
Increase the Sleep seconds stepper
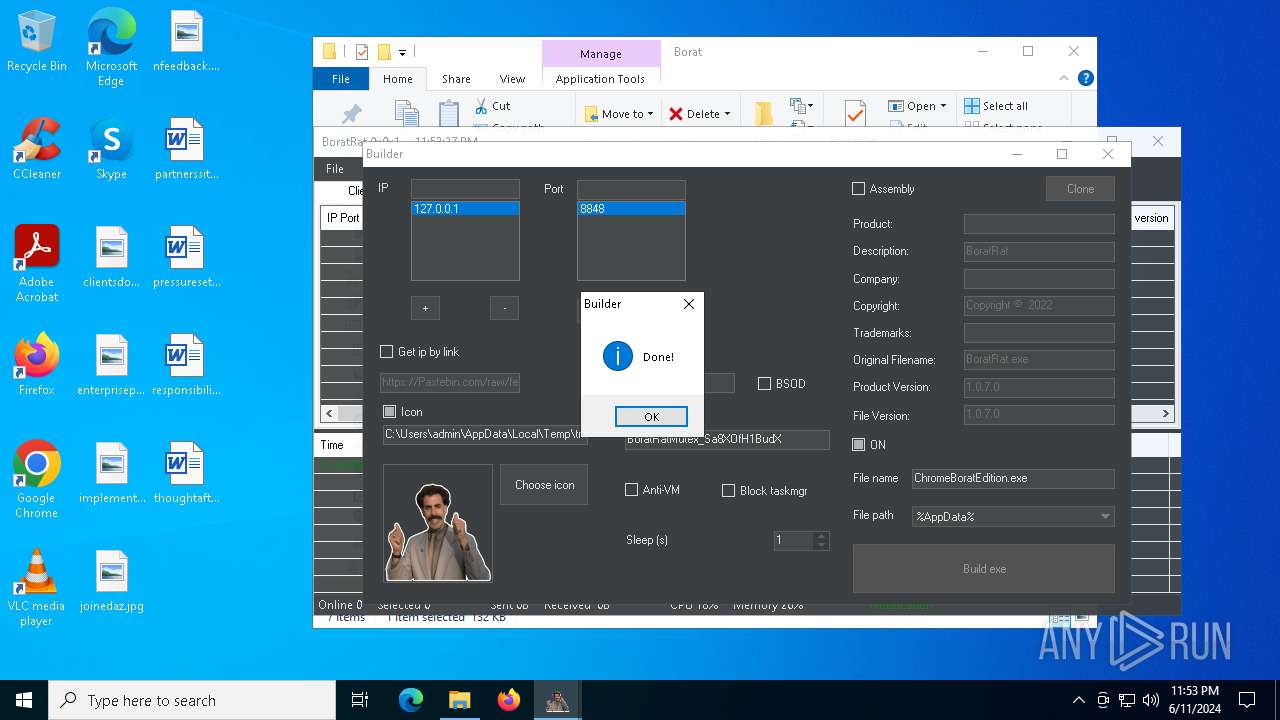pyautogui.click(x=822, y=536)
